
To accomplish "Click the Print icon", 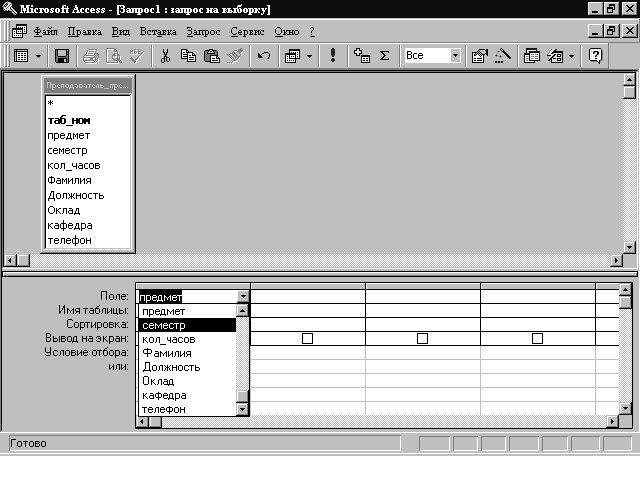I will point(91,56).
